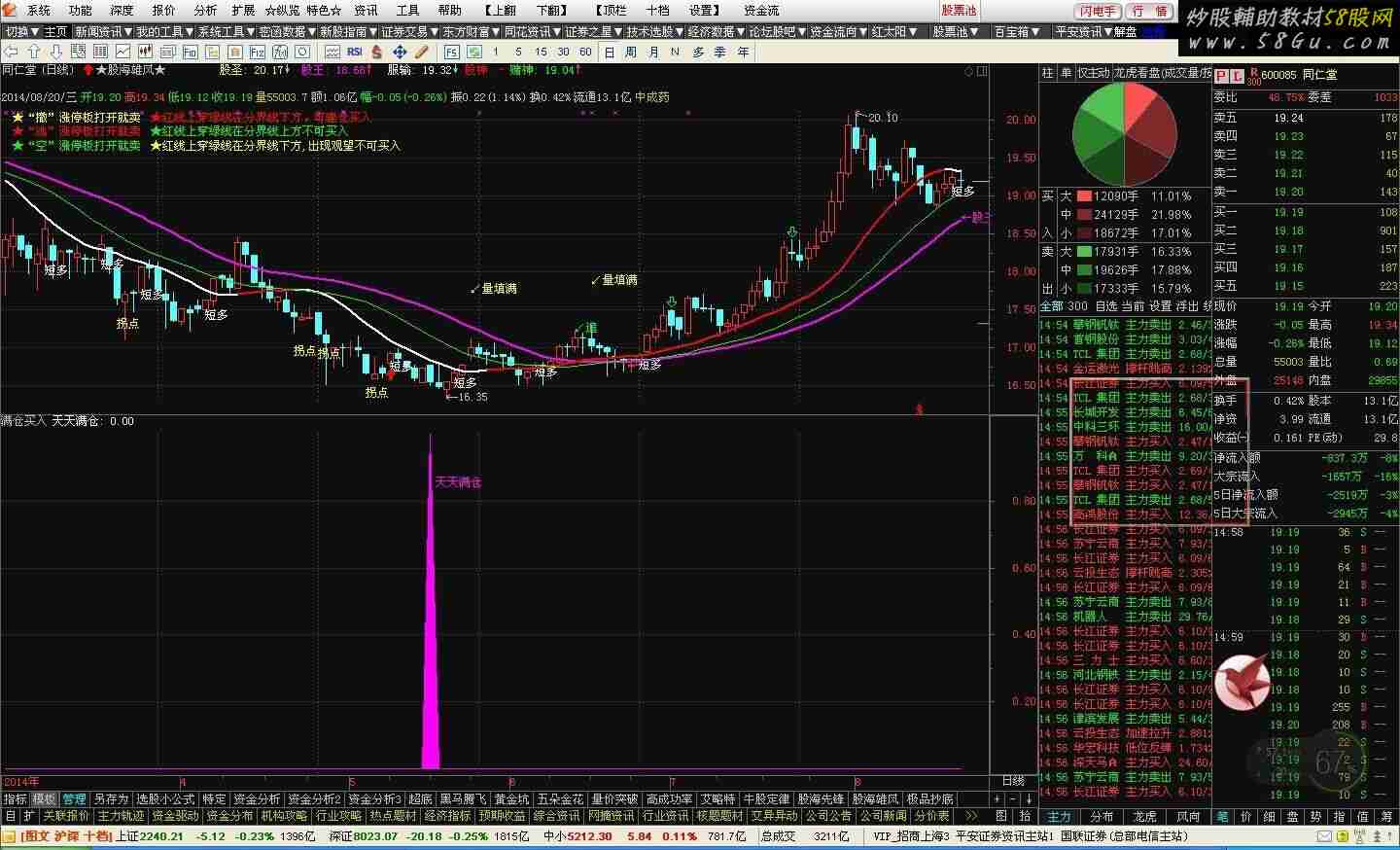The image size is (1400, 850).
Task: Expand the 百宝箱 dropdown
Action: tap(1017, 32)
